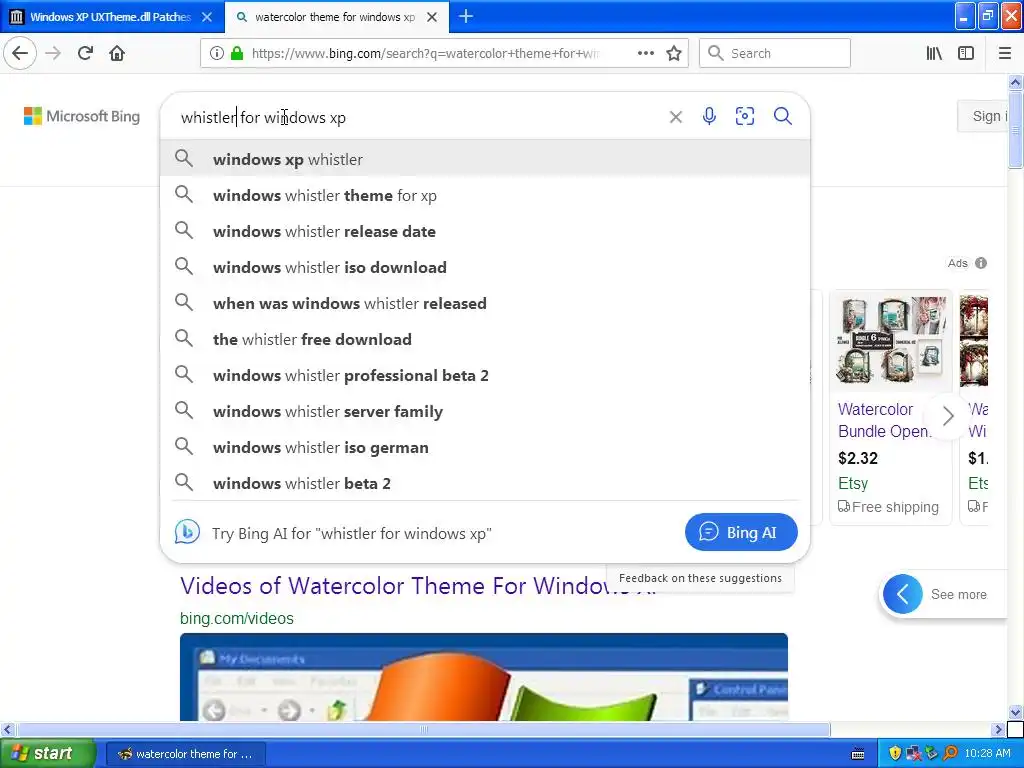Pick 'windows whistler beta 2' suggestion
1024x768 pixels.
[x=485, y=483]
